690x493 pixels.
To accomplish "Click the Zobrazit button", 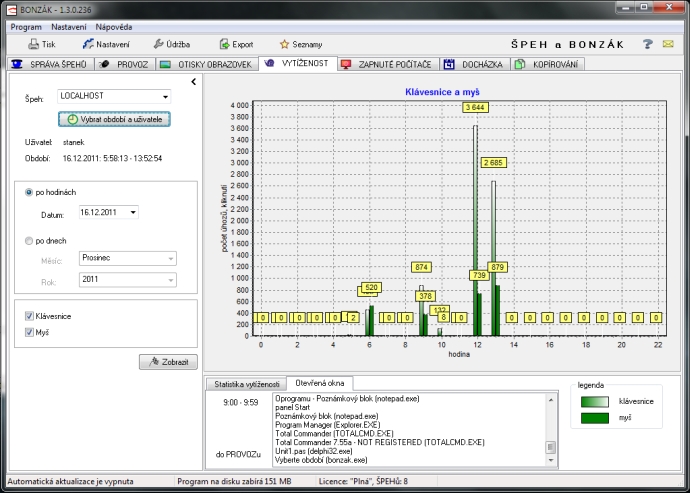I will [168, 362].
